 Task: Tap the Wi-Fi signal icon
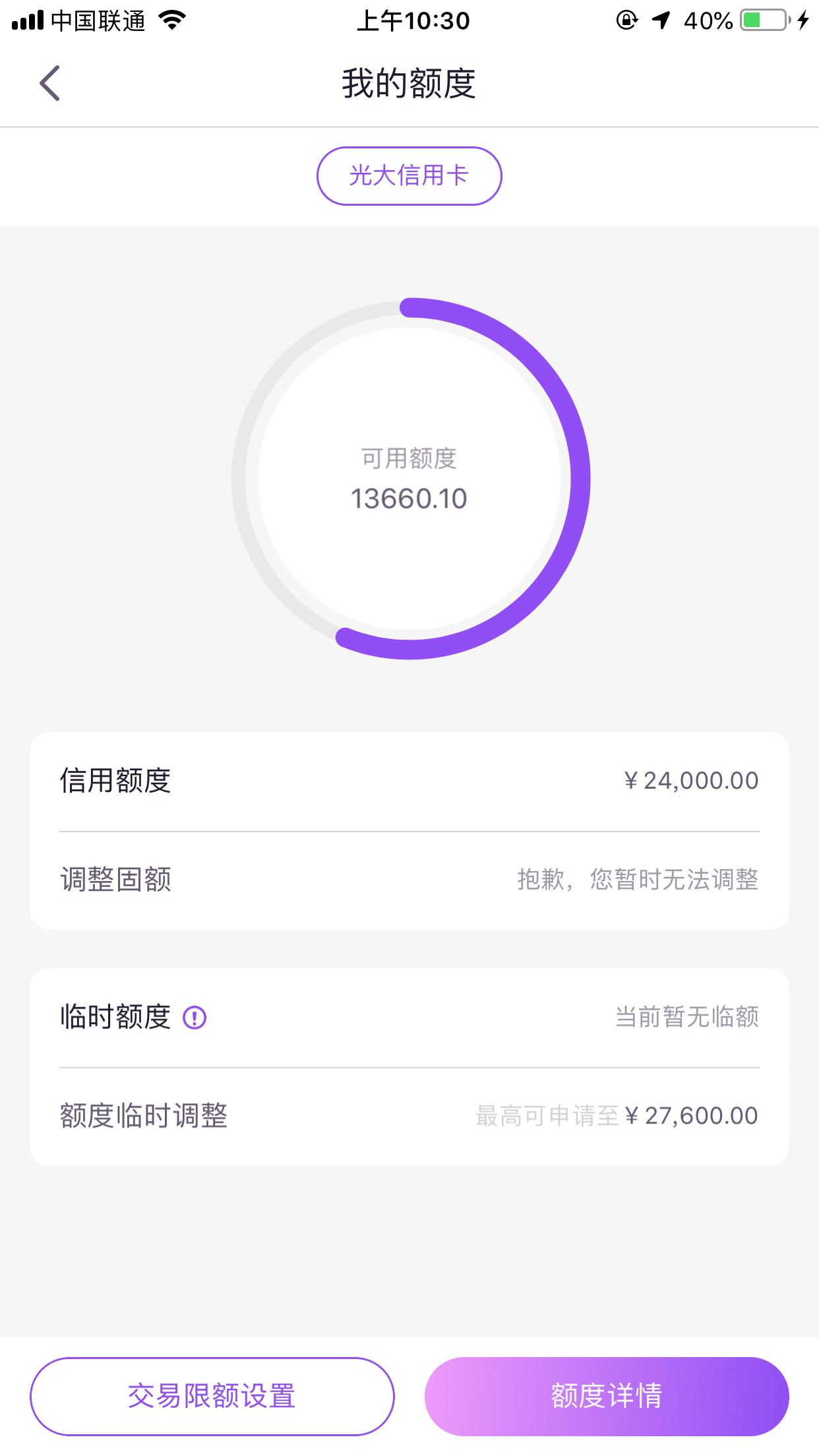tap(173, 20)
